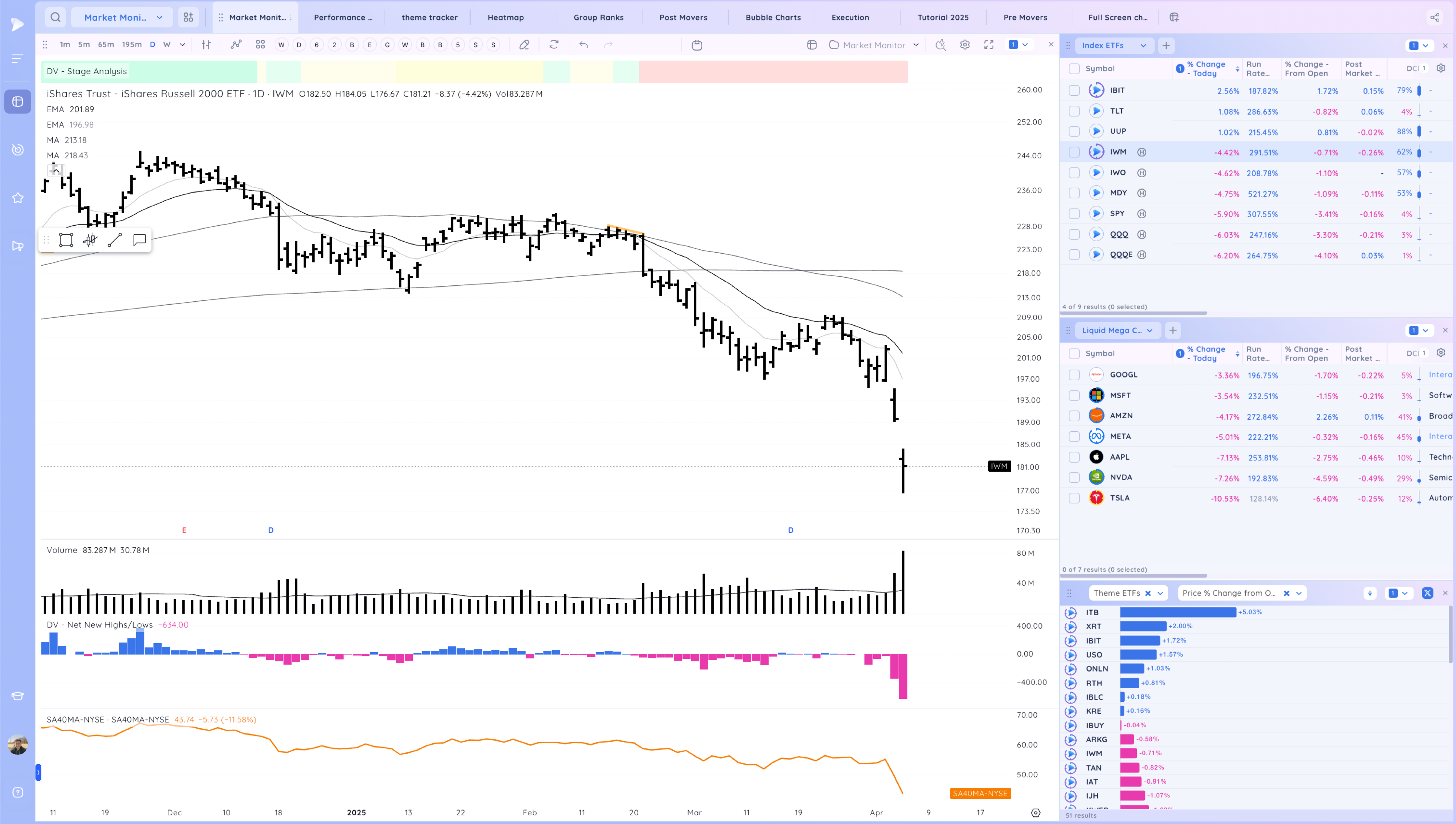Switch to the Group Ranks tab

pos(598,17)
